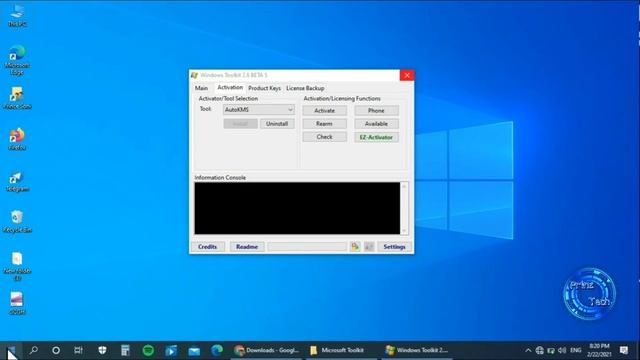Switch to Downloads Google Chrome taskbar window

coord(267,350)
